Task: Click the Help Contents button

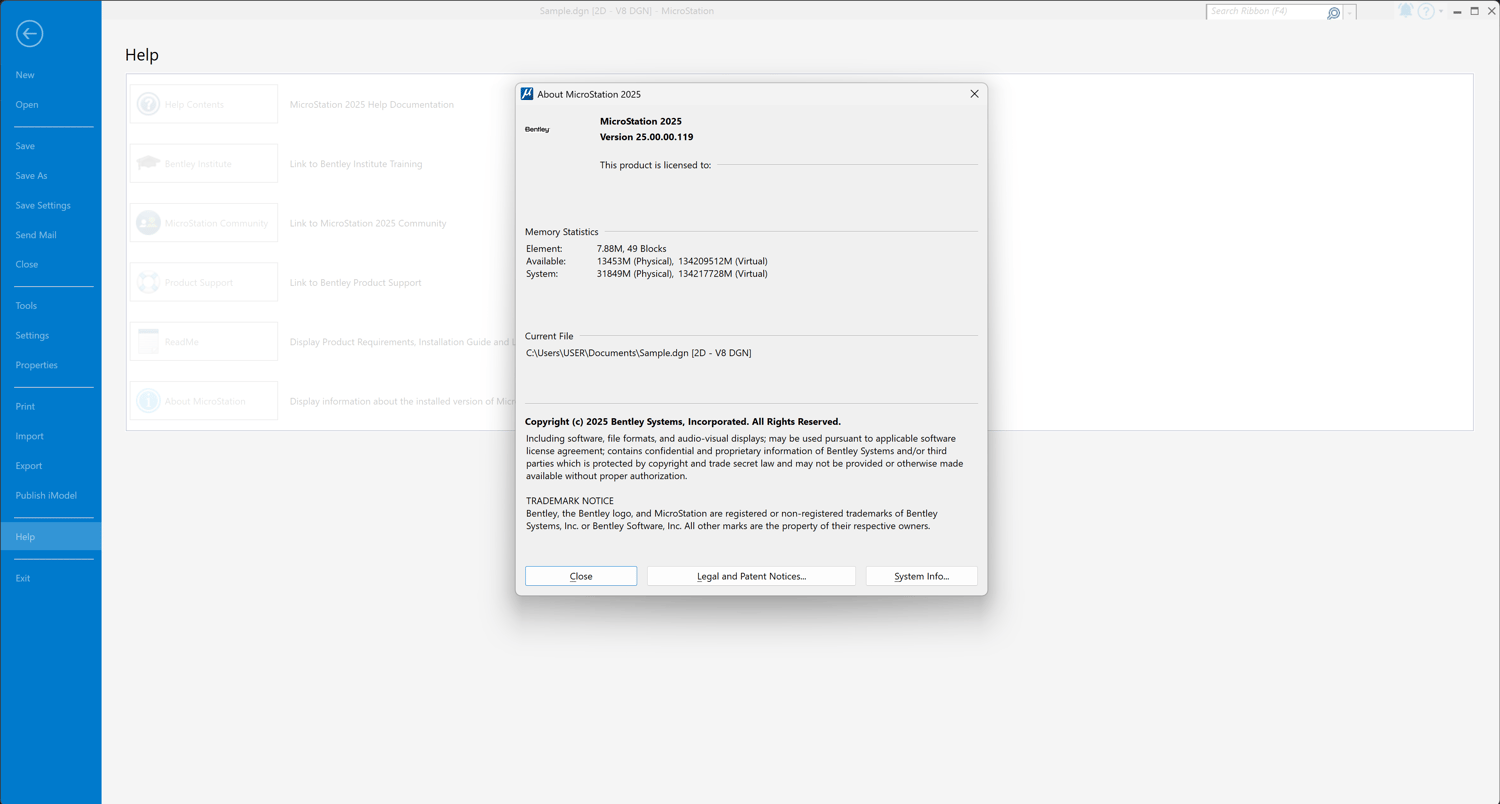Action: coord(204,104)
